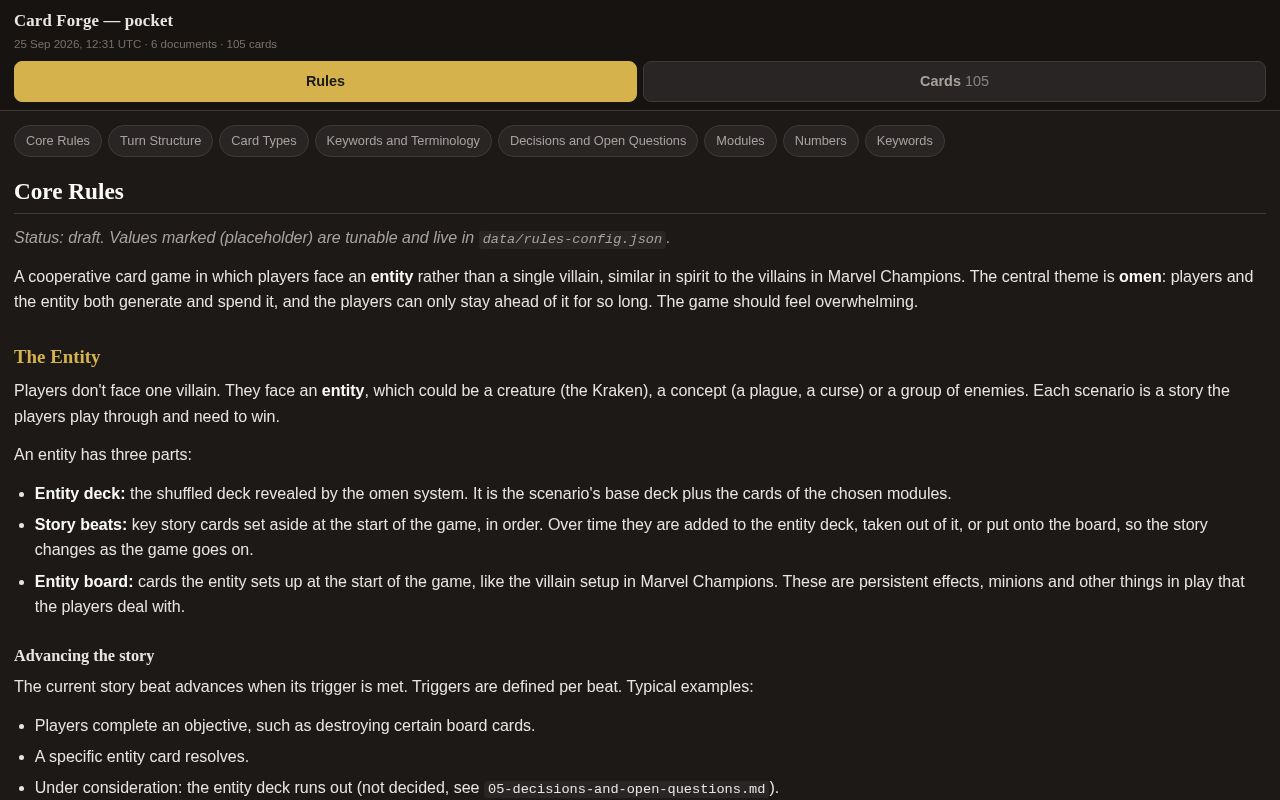Select the Modules chip

click(x=740, y=141)
